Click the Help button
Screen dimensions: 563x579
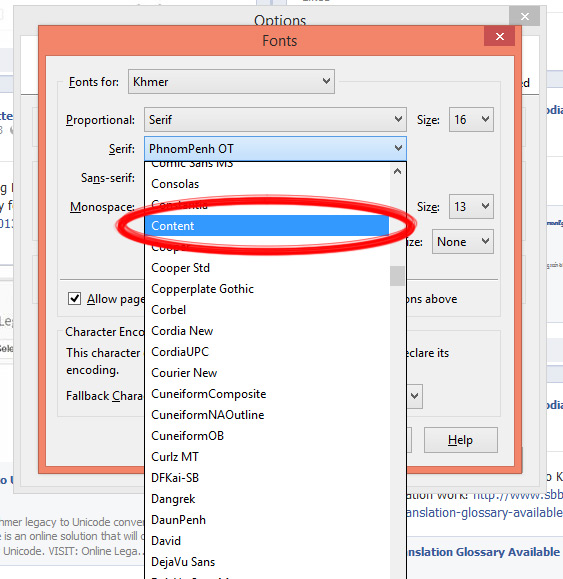[x=460, y=440]
